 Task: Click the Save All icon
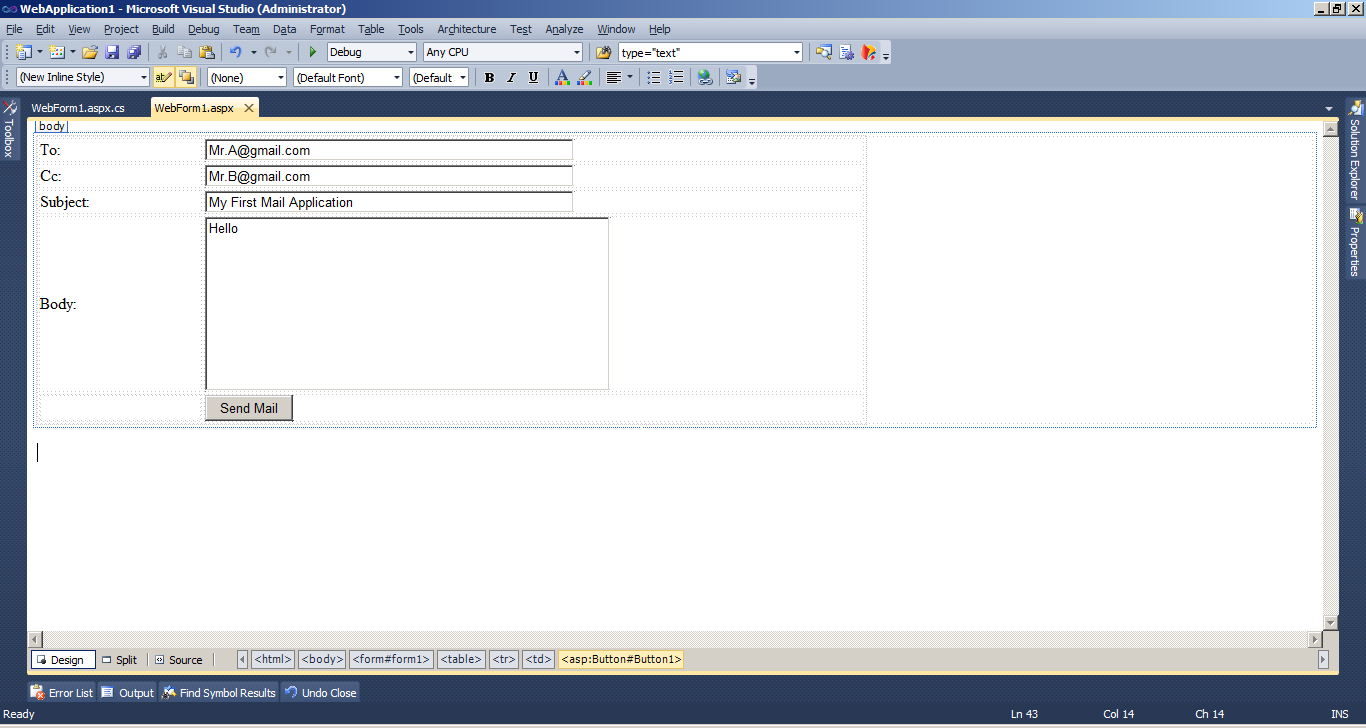coord(134,52)
